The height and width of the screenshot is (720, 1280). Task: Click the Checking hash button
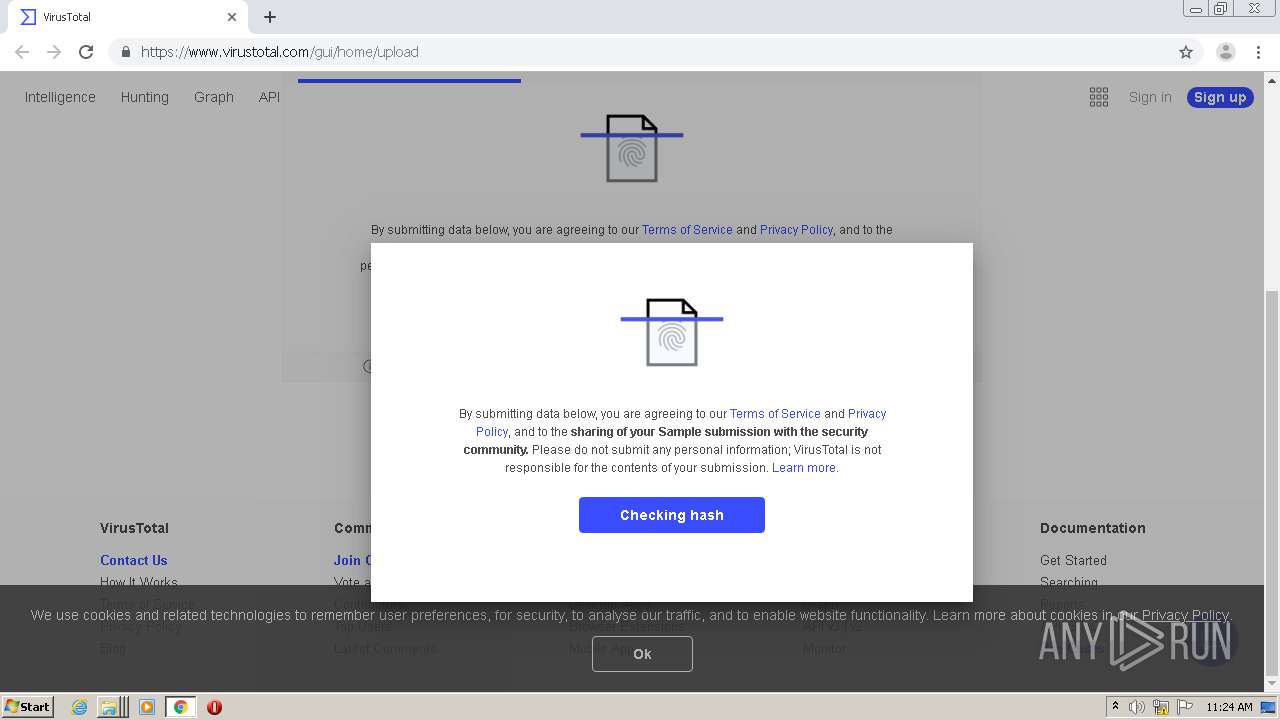[672, 515]
